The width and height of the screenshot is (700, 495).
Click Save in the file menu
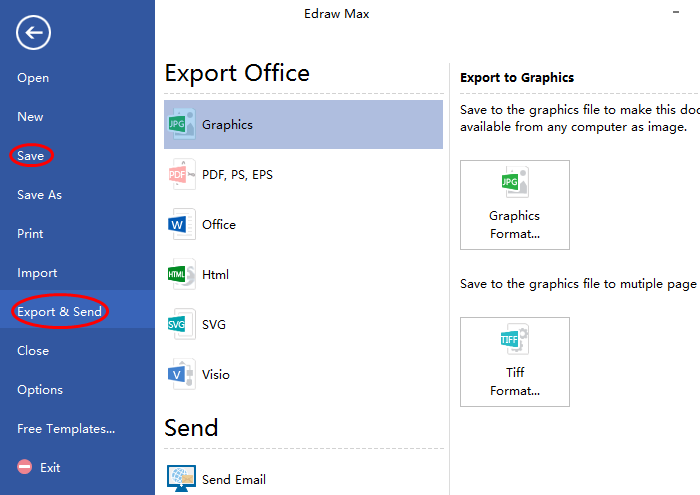(30, 156)
